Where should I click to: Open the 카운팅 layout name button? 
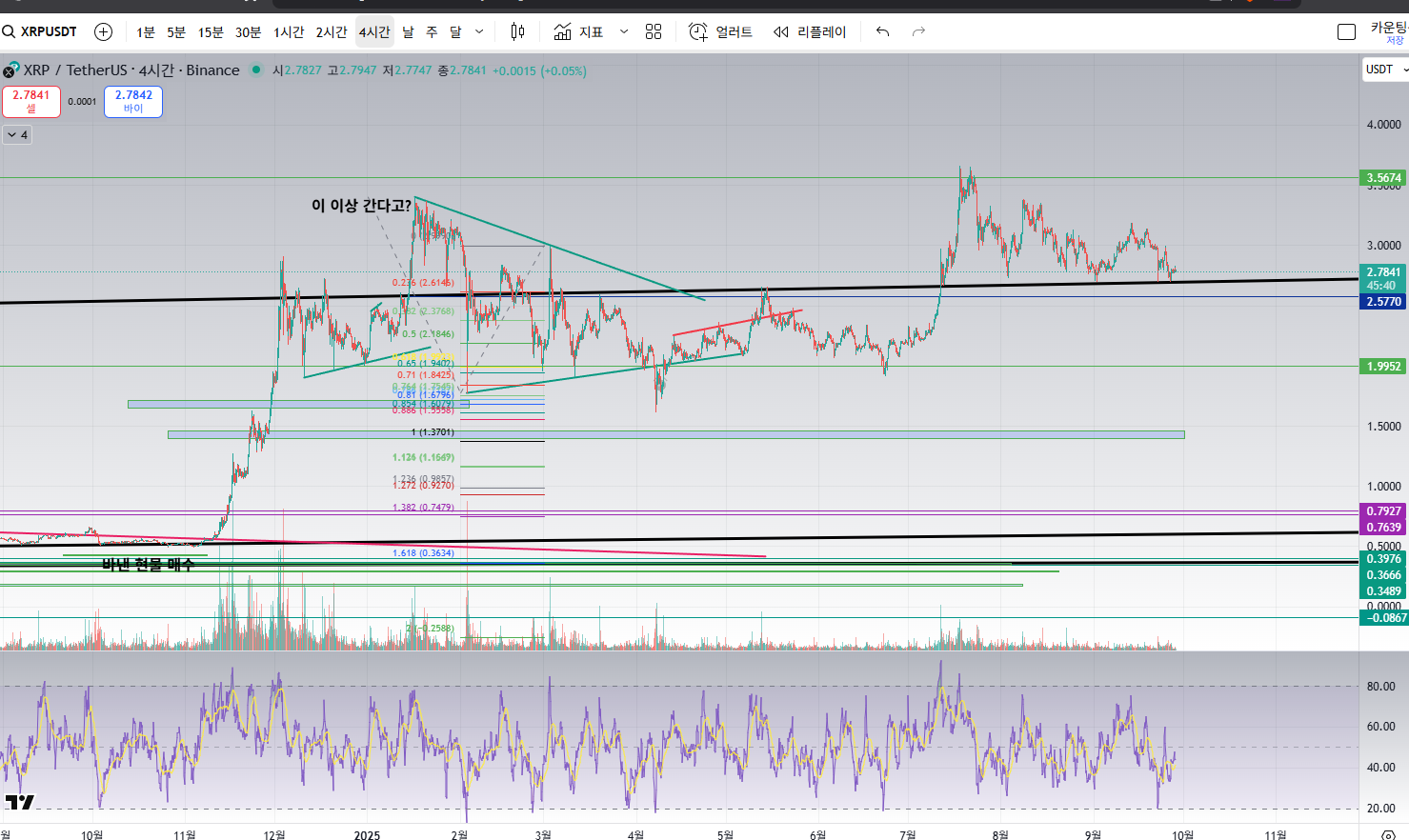(1389, 27)
